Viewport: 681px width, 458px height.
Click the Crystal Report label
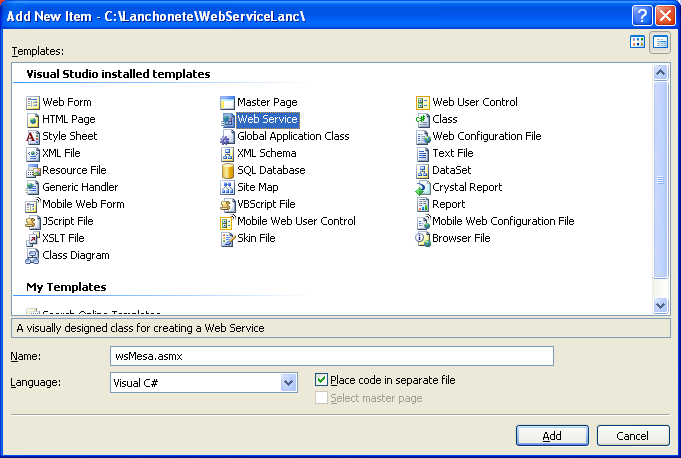tap(467, 187)
